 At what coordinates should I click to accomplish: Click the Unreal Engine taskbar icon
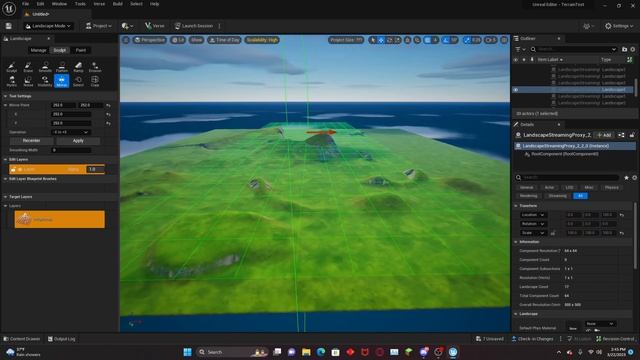453,352
